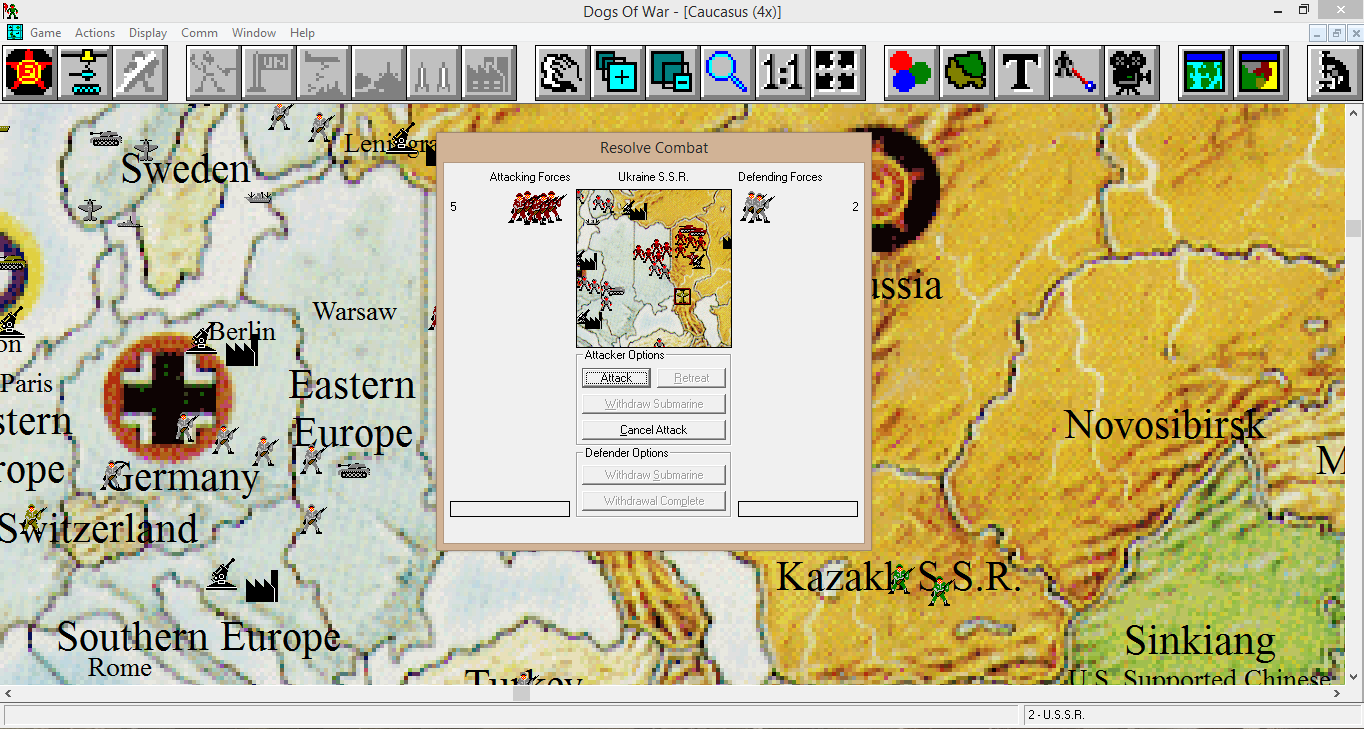Click the Warsaw city label
The image size is (1364, 729).
(x=355, y=311)
